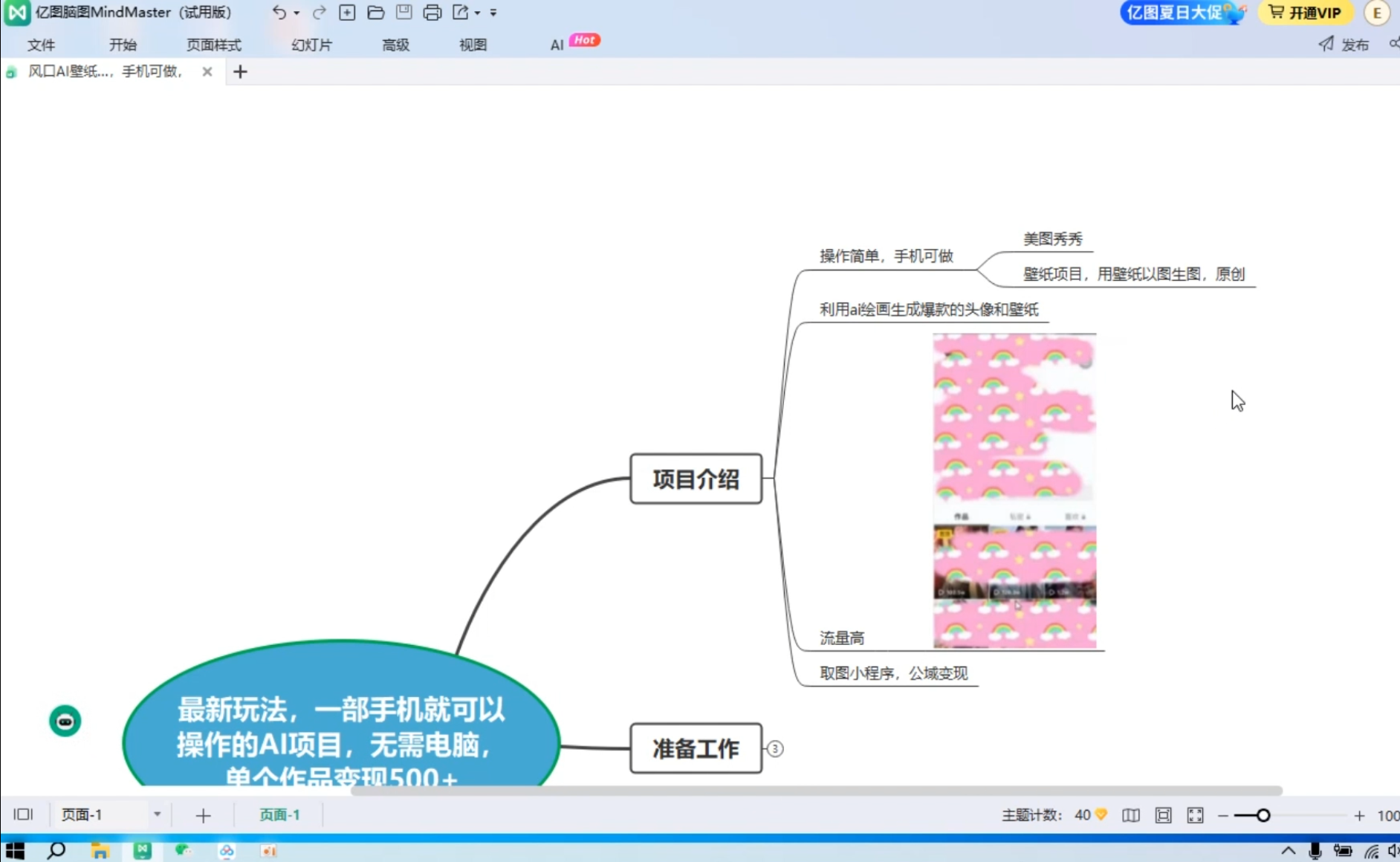Click the New document icon
The image size is (1400, 862).
347,13
